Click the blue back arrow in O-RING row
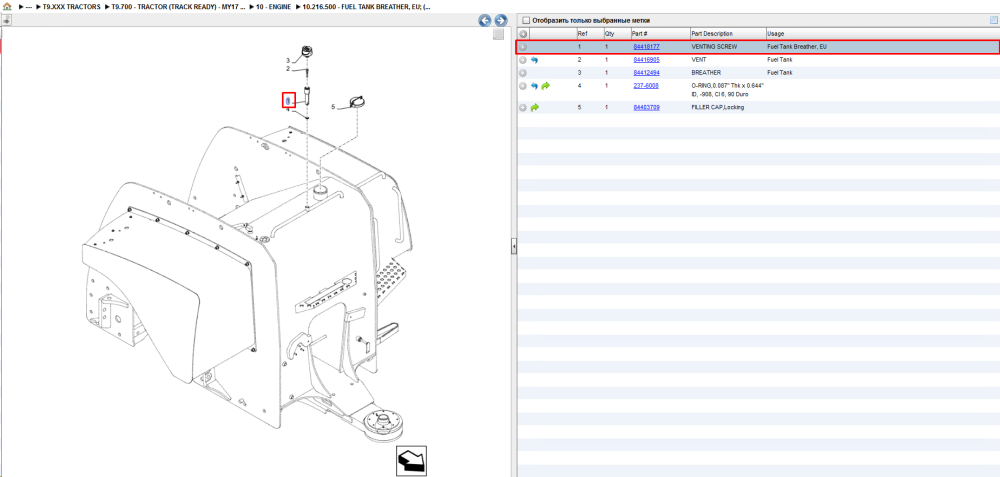Image resolution: width=1000 pixels, height=477 pixels. (x=534, y=85)
